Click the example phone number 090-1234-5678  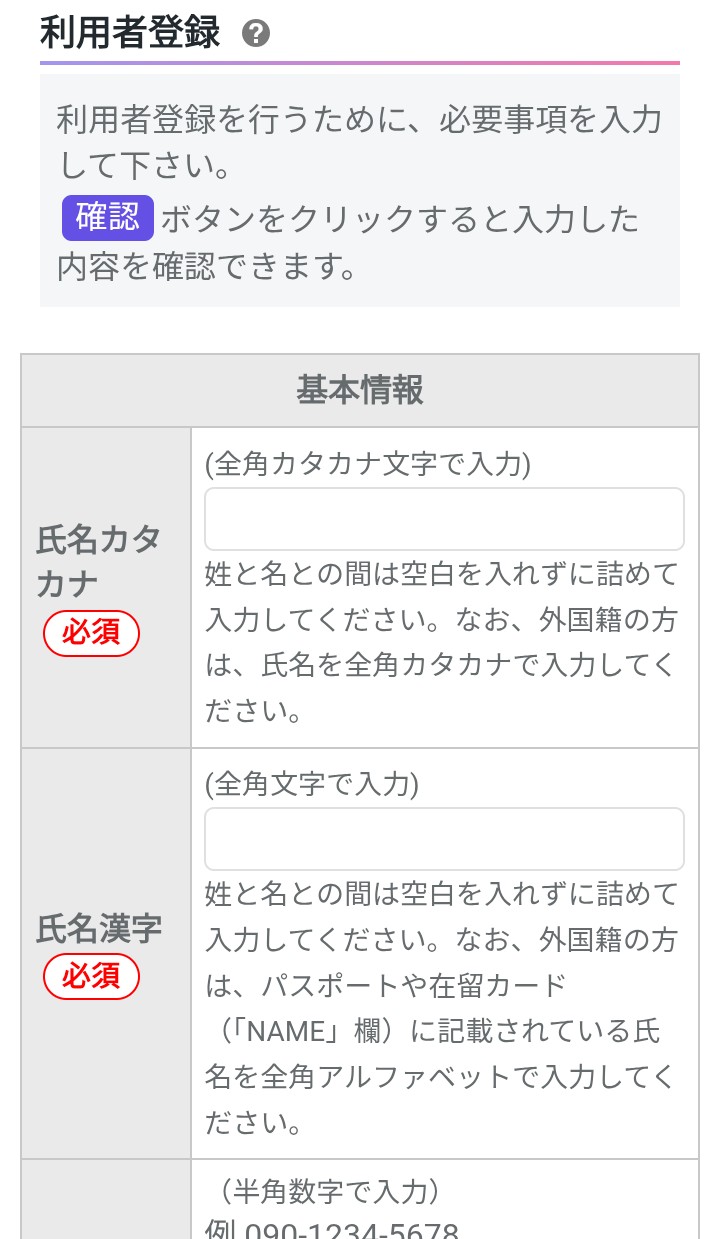(x=350, y=1228)
